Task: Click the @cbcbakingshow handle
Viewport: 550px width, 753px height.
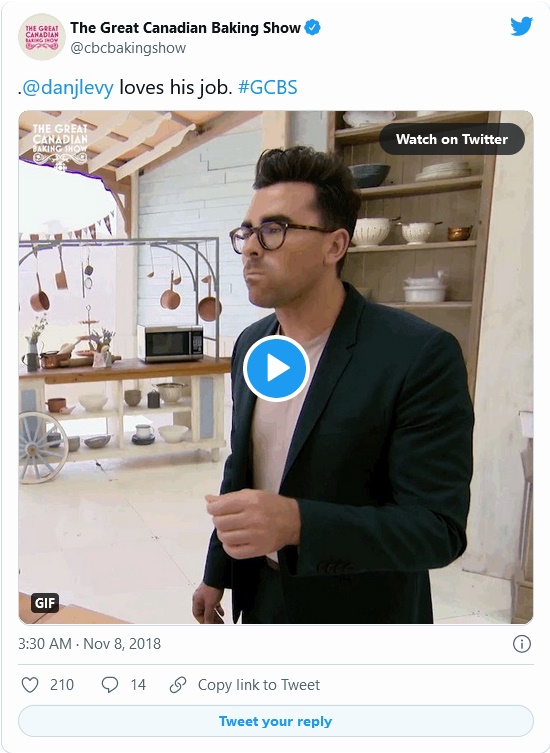Action: (x=128, y=48)
